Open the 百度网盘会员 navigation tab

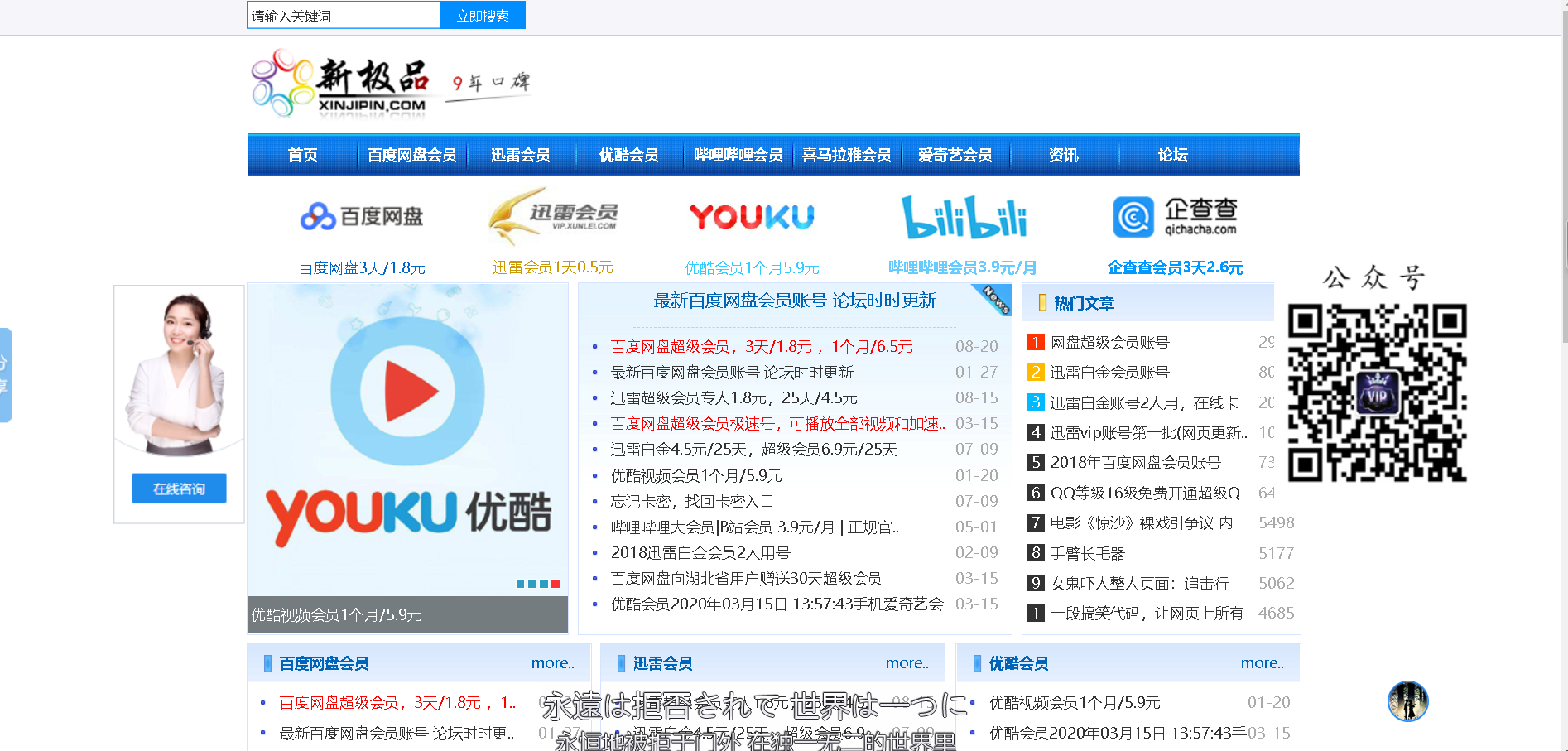[x=411, y=155]
